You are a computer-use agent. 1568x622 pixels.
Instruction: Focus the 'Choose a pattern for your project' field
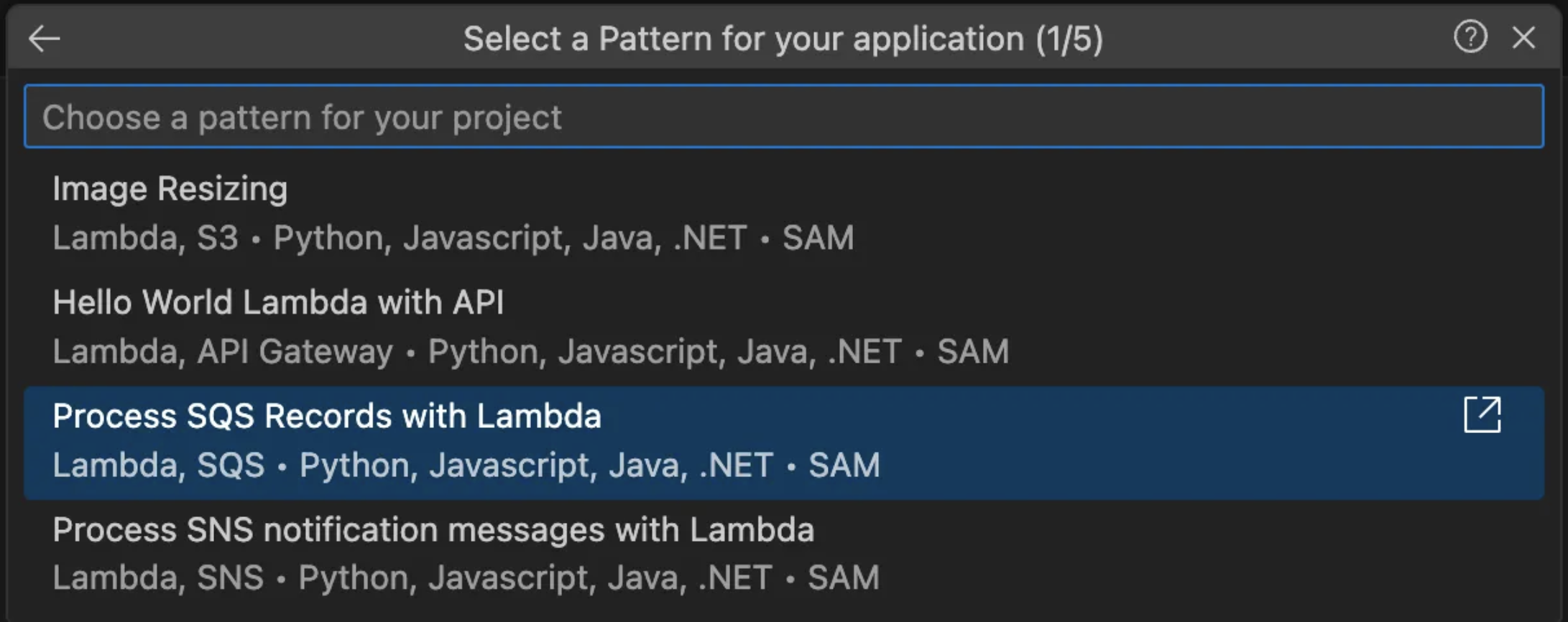[783, 117]
